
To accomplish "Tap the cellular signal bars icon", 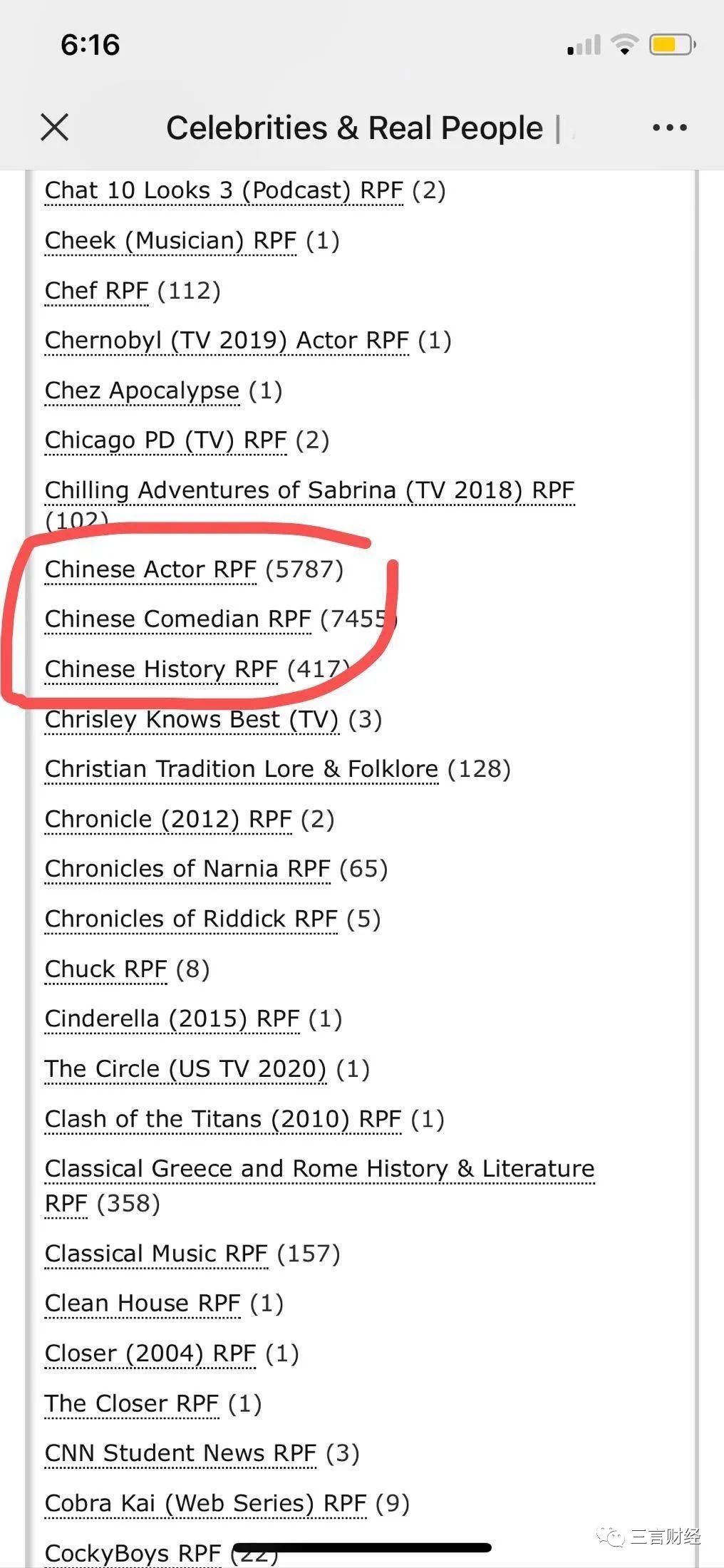I will [584, 46].
